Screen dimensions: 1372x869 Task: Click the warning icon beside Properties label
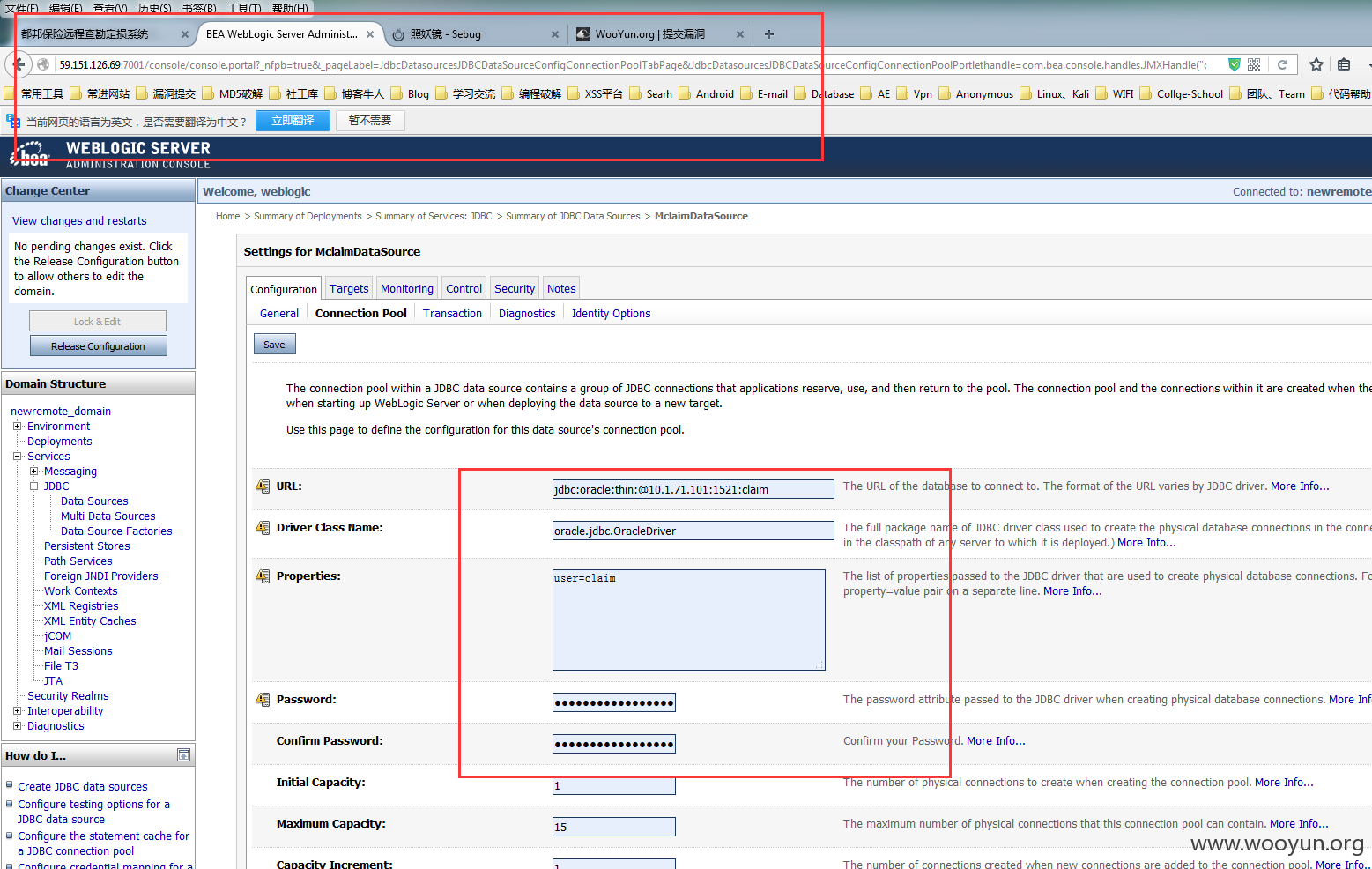[x=263, y=576]
